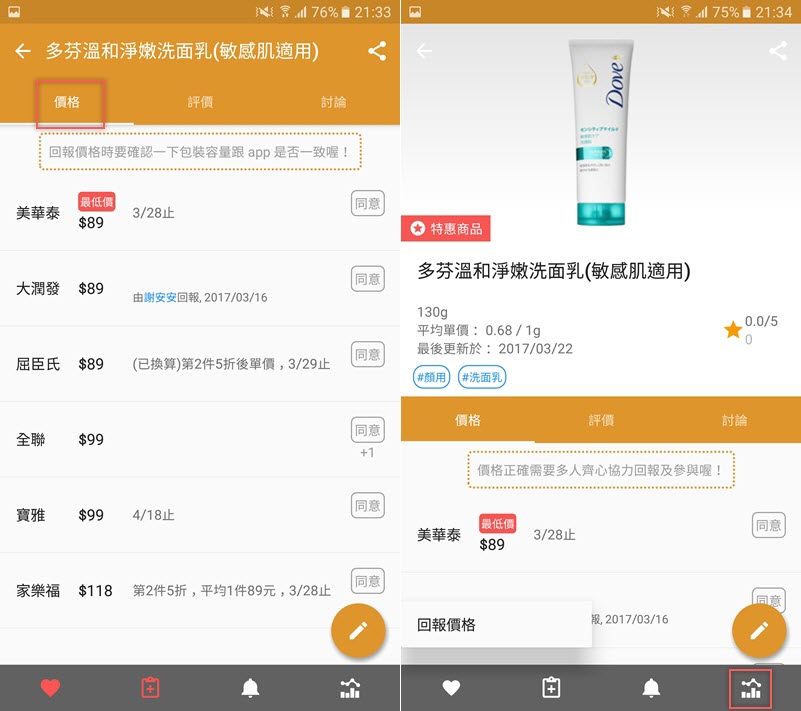Tap 寶雅 store name
The height and width of the screenshot is (711, 801).
coord(31,515)
